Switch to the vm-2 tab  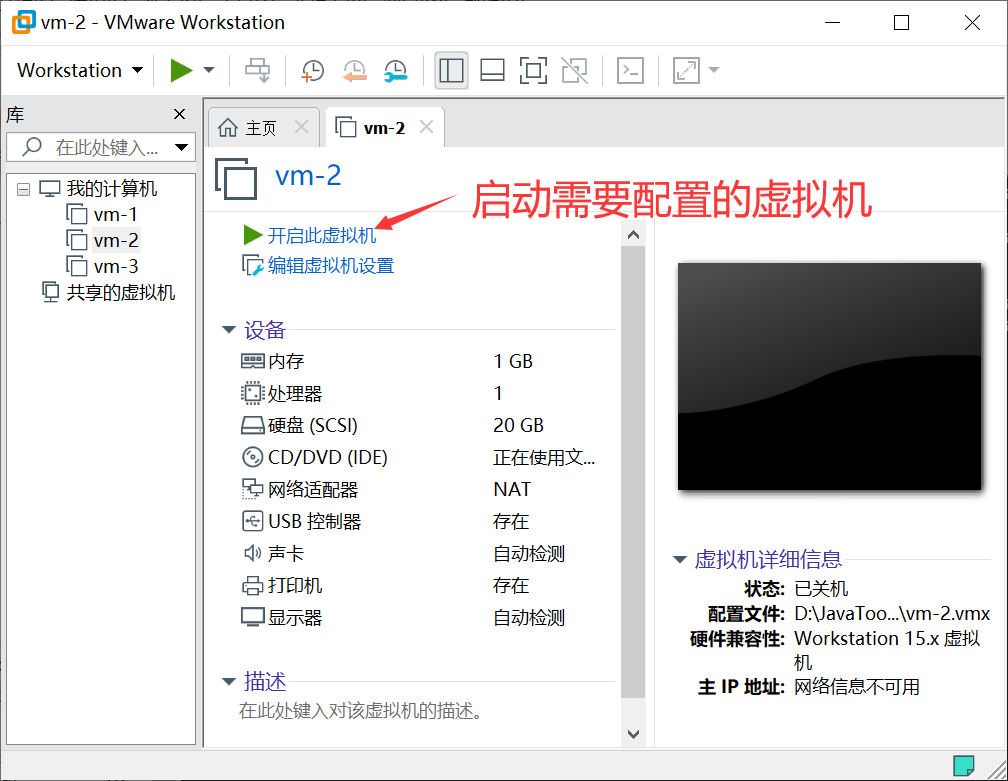(373, 128)
